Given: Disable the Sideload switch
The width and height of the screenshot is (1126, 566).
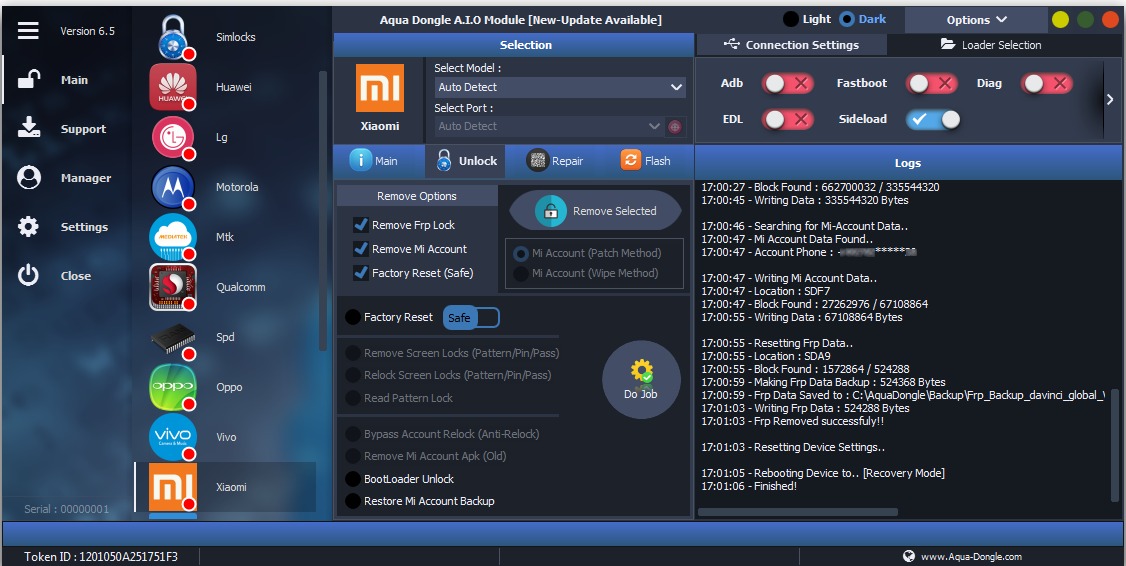Looking at the screenshot, I should 933,119.
